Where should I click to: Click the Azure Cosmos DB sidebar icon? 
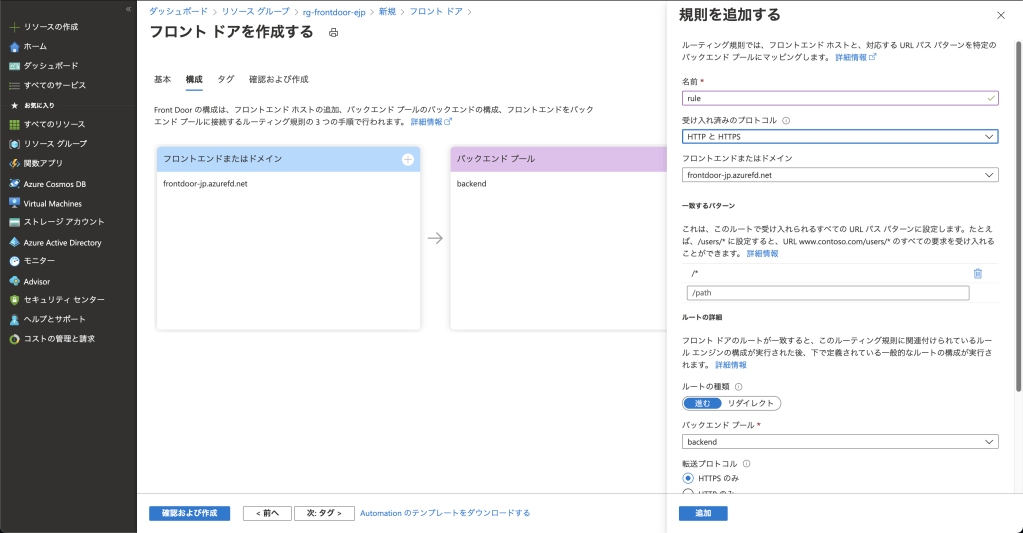(x=14, y=183)
